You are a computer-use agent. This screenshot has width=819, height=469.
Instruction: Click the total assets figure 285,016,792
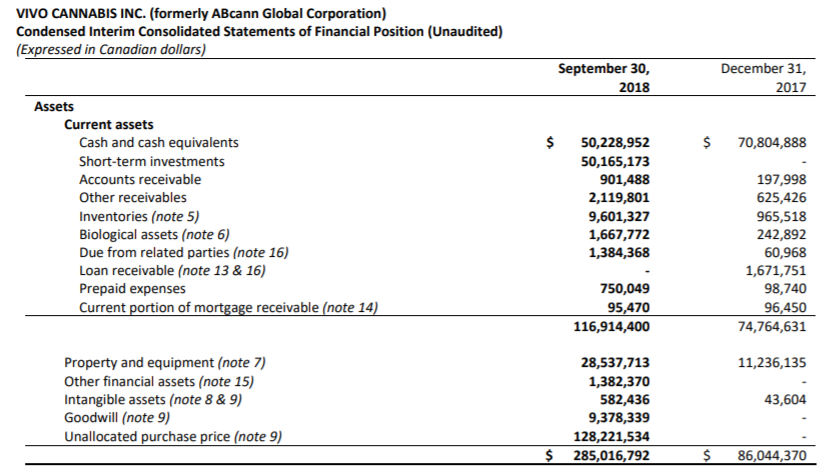click(611, 455)
